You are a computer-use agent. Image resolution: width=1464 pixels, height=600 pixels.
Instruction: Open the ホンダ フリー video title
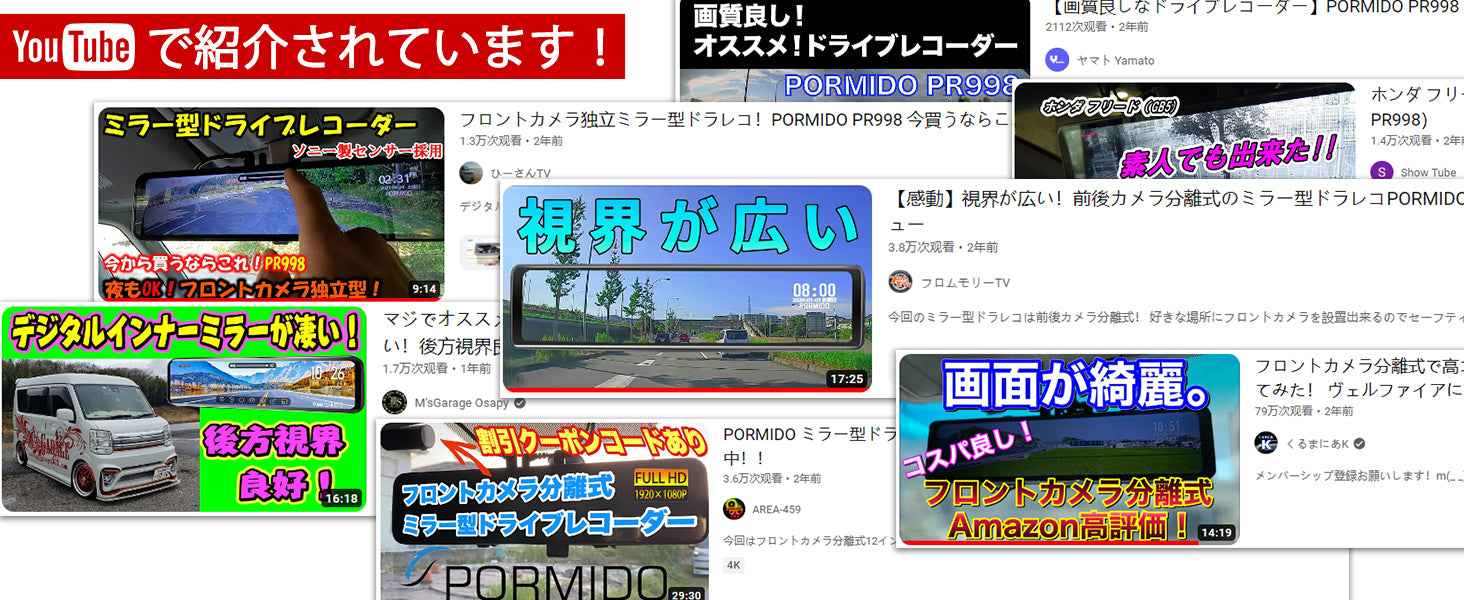(x=1417, y=106)
